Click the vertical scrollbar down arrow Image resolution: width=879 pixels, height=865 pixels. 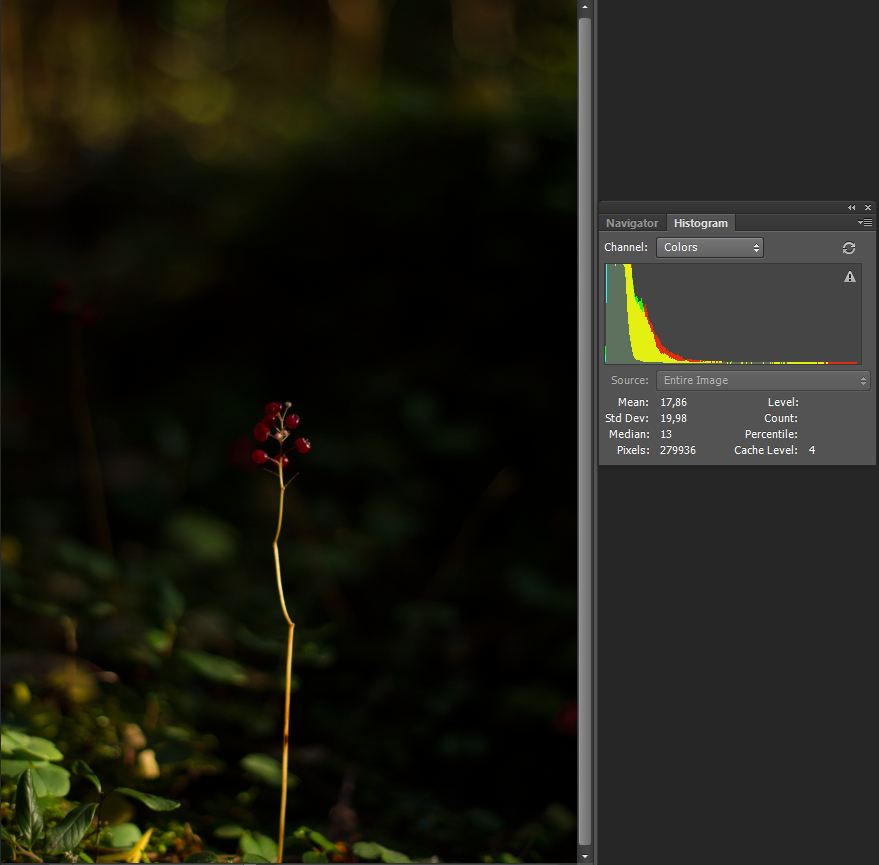(585, 856)
